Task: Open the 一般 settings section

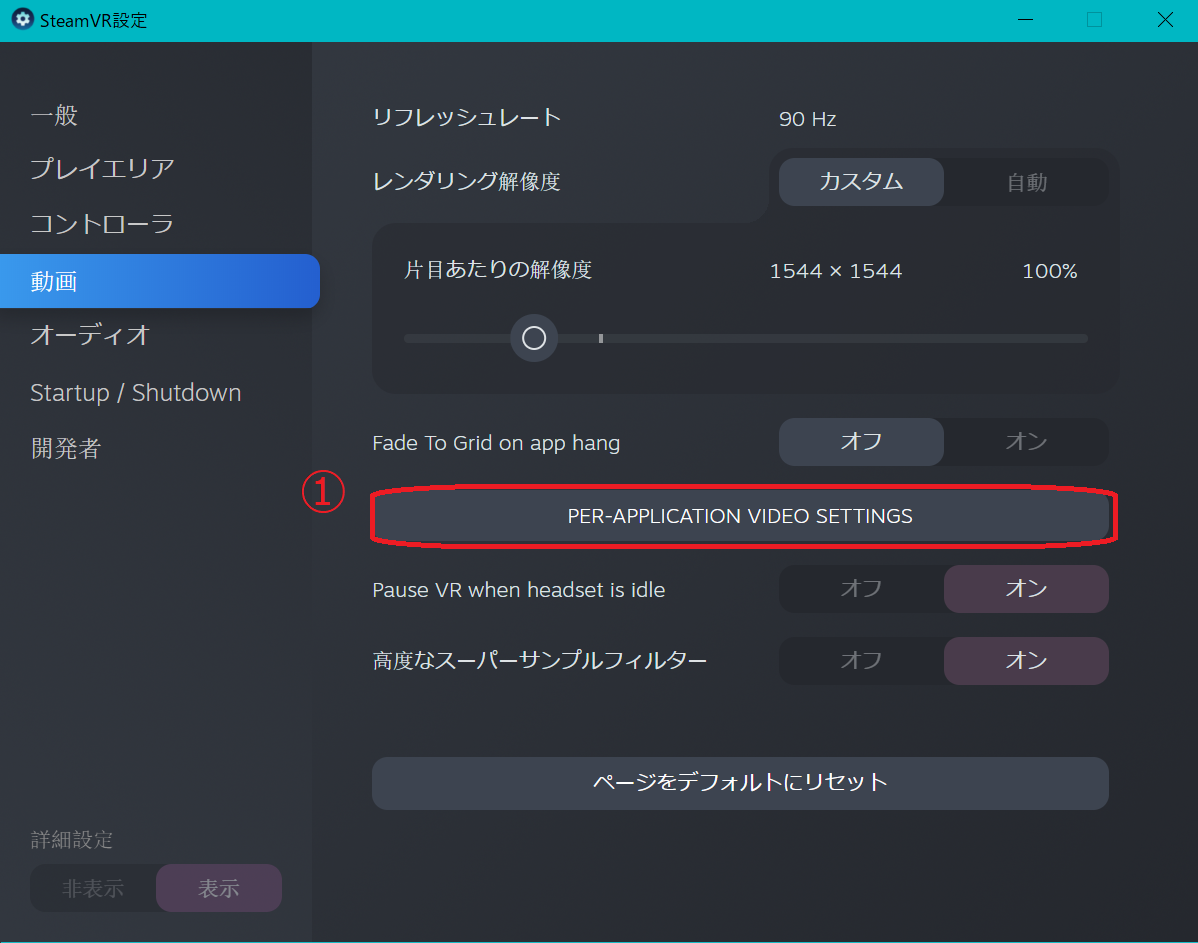Action: click(54, 115)
